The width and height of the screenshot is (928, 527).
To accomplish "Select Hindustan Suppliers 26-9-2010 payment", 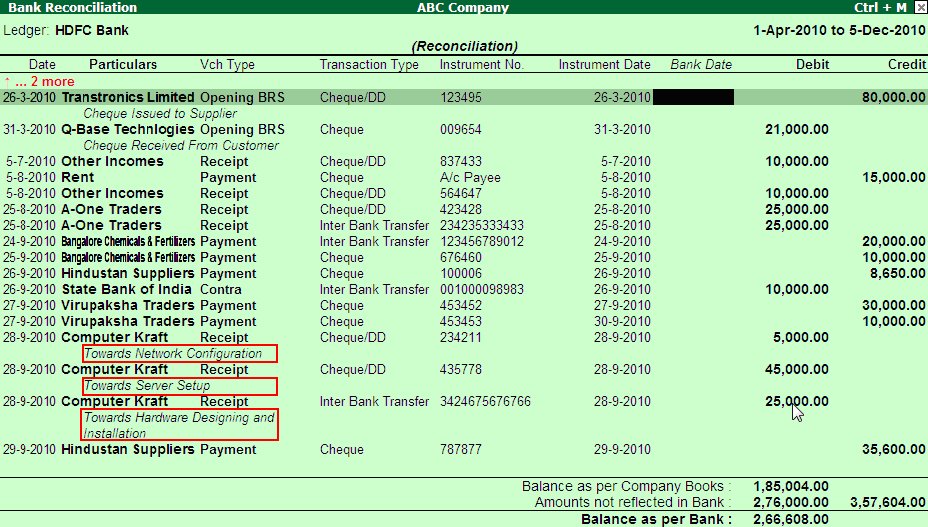I will 464,273.
